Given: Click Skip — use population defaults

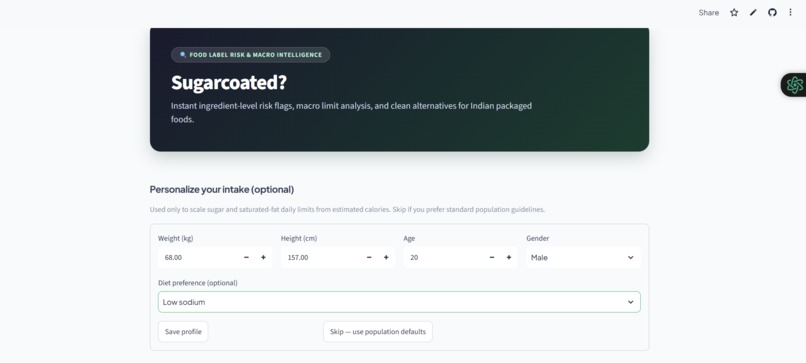Looking at the screenshot, I should [x=378, y=332].
